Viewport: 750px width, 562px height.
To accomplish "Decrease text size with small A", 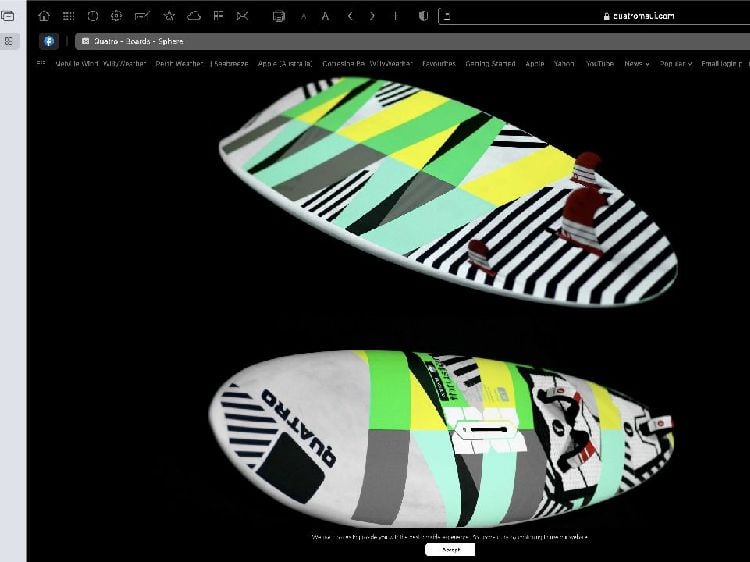I will [x=303, y=17].
